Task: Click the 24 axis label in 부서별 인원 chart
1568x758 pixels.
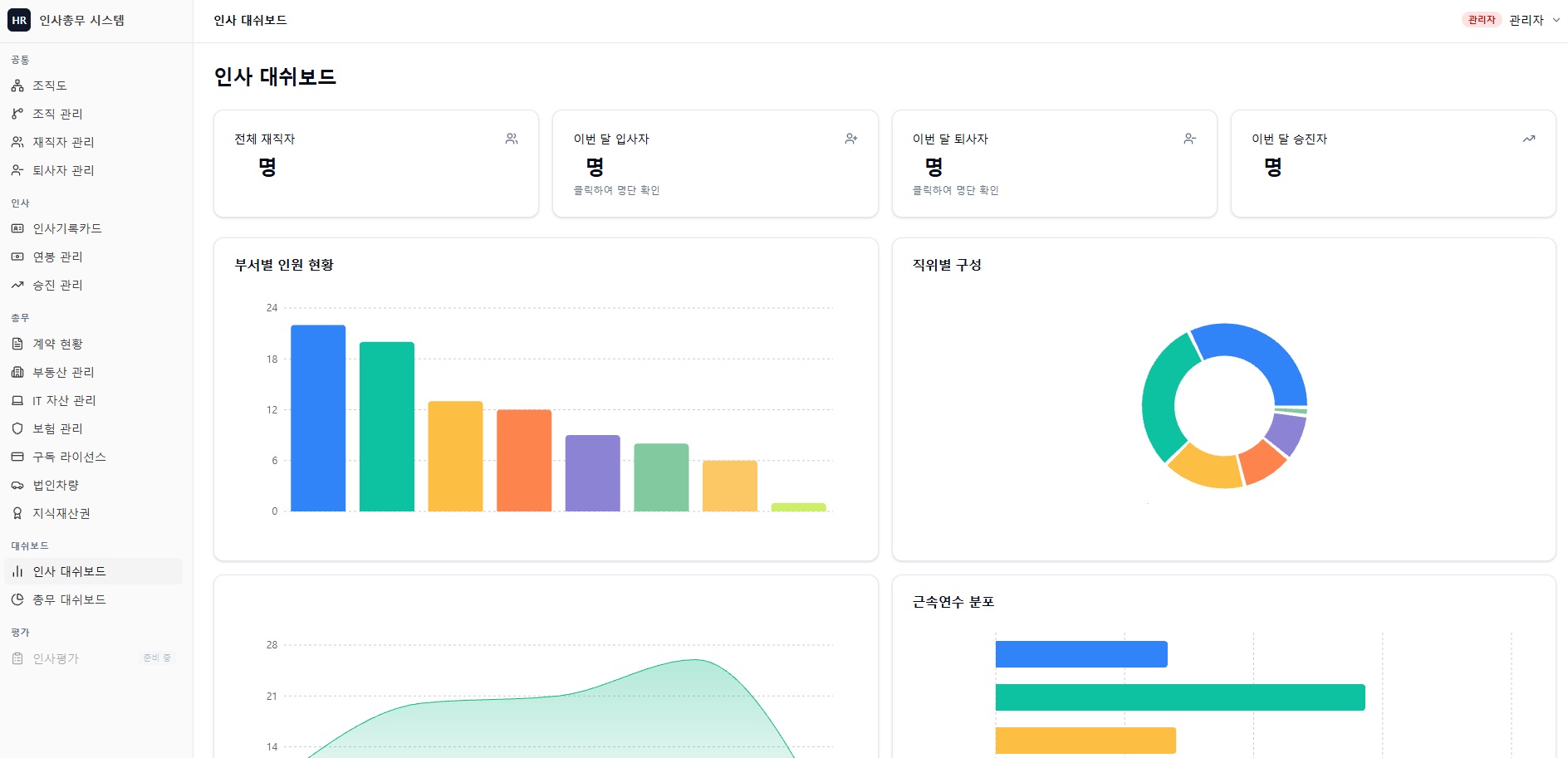Action: (x=272, y=308)
